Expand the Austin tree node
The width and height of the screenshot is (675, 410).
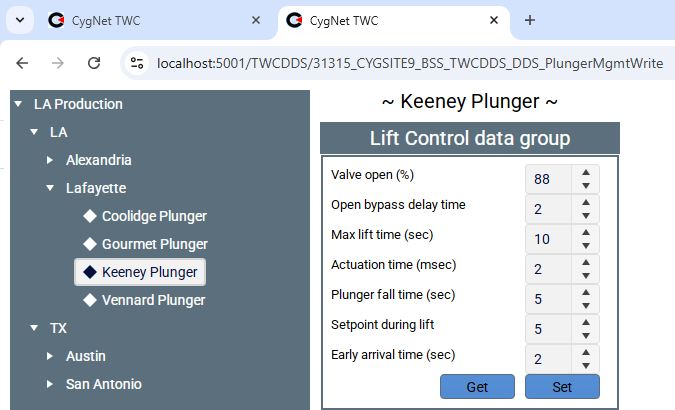pos(50,356)
